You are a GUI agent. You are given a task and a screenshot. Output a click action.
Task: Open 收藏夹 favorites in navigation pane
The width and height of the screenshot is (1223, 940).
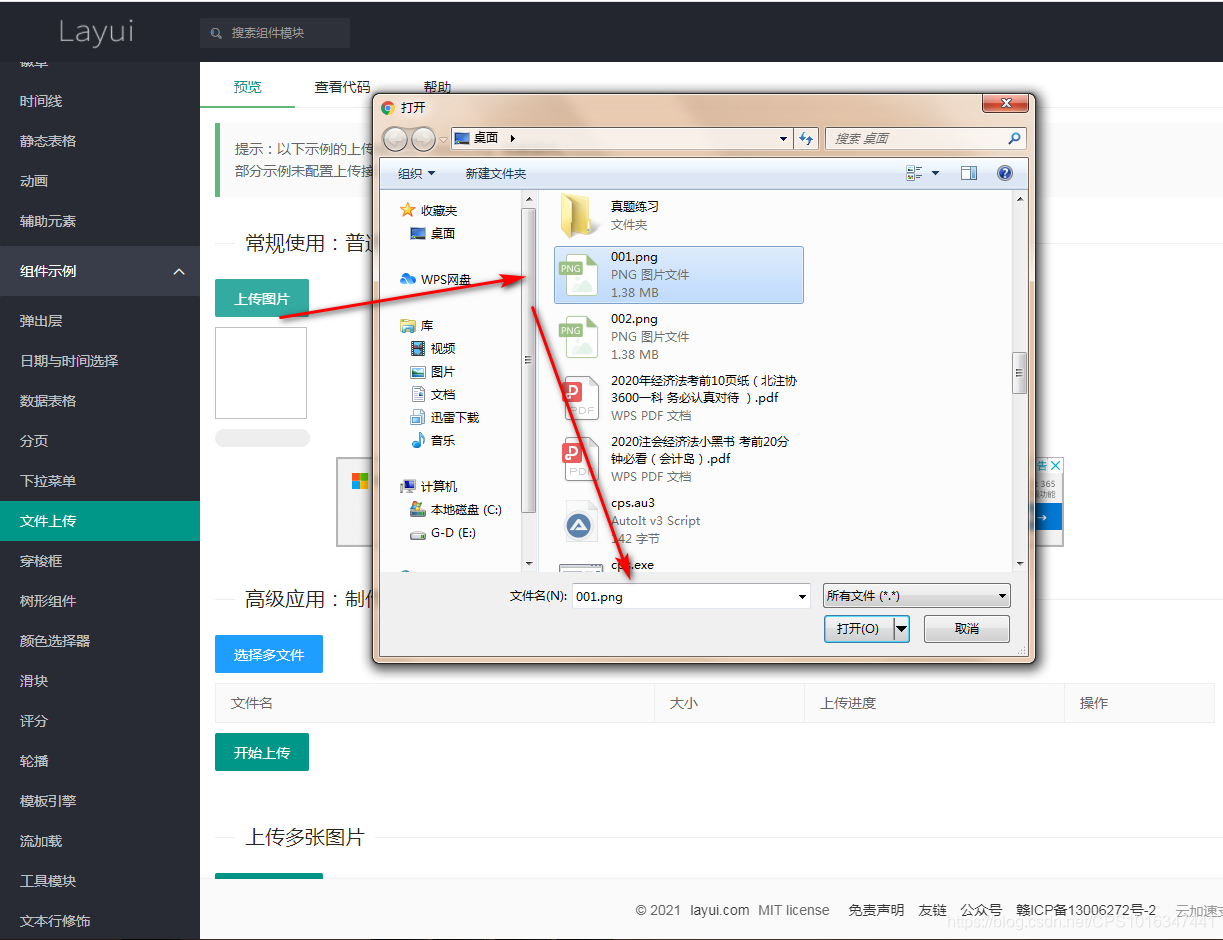[429, 210]
